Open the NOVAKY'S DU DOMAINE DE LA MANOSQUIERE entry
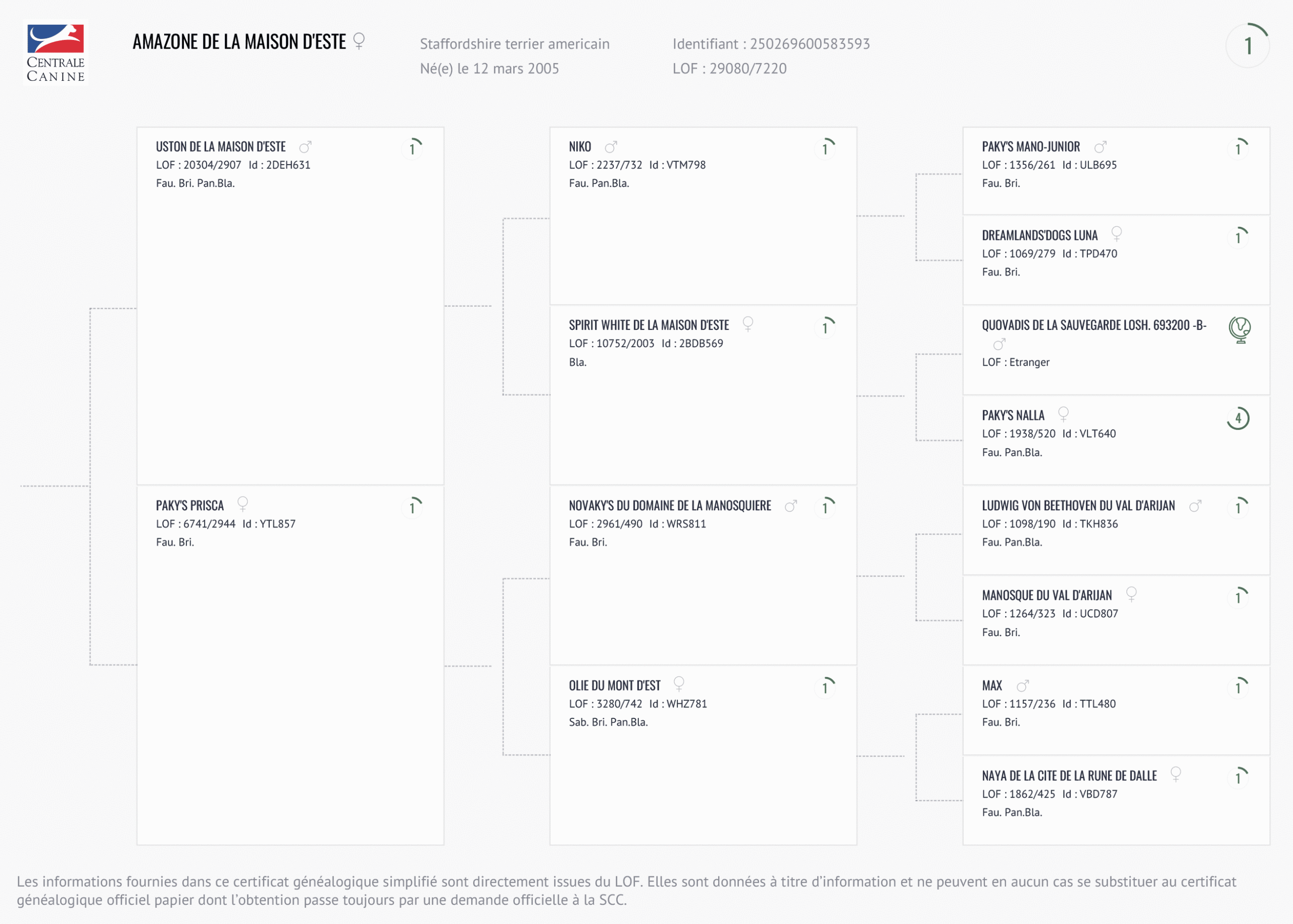The image size is (1293, 924). (670, 506)
